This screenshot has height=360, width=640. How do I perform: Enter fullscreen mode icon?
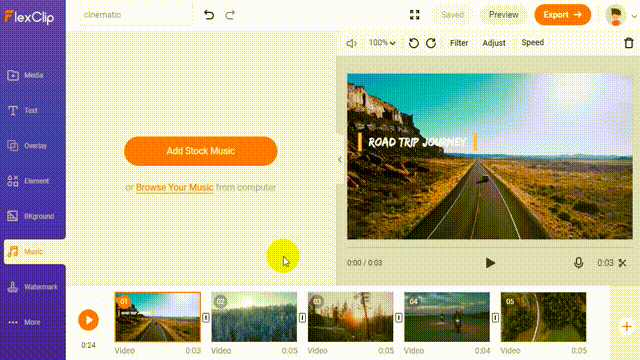pos(415,15)
